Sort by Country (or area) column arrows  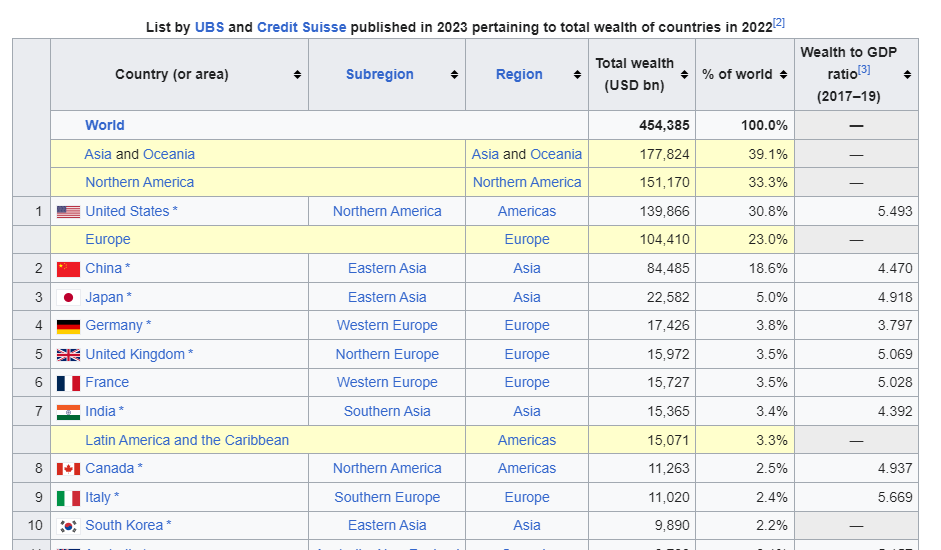(297, 74)
